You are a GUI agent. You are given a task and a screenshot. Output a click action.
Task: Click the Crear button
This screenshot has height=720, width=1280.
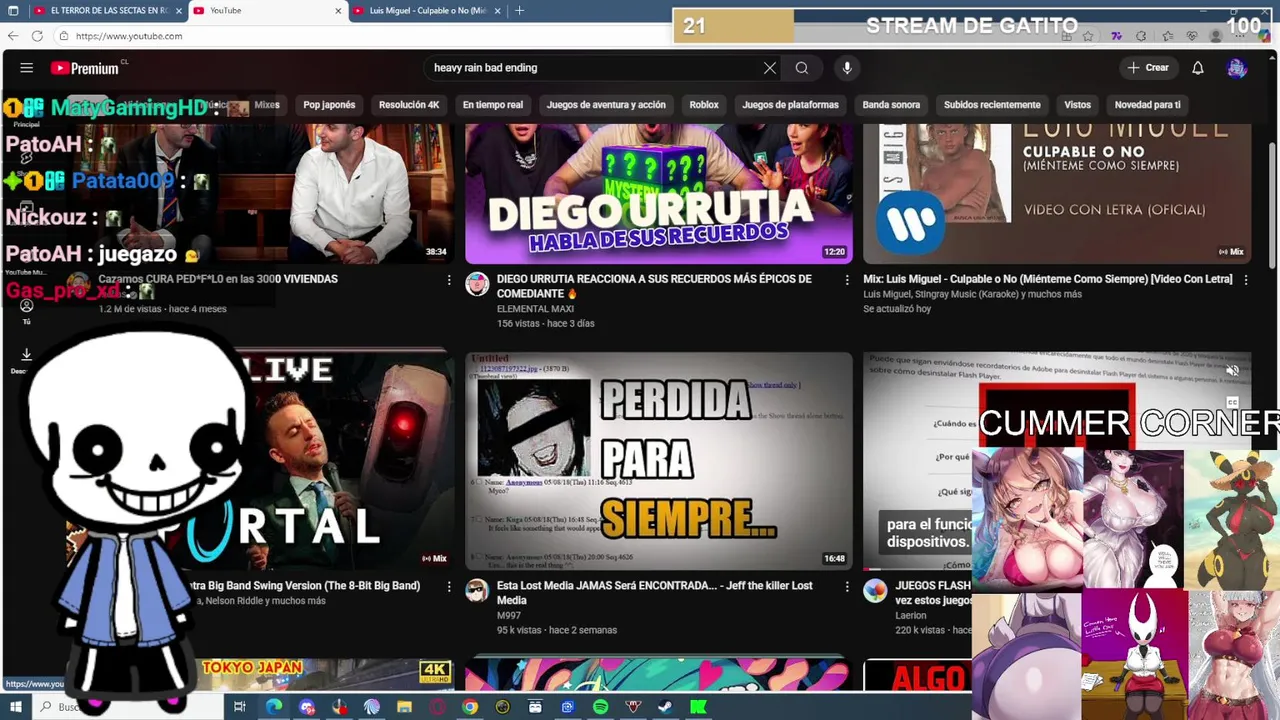1147,68
